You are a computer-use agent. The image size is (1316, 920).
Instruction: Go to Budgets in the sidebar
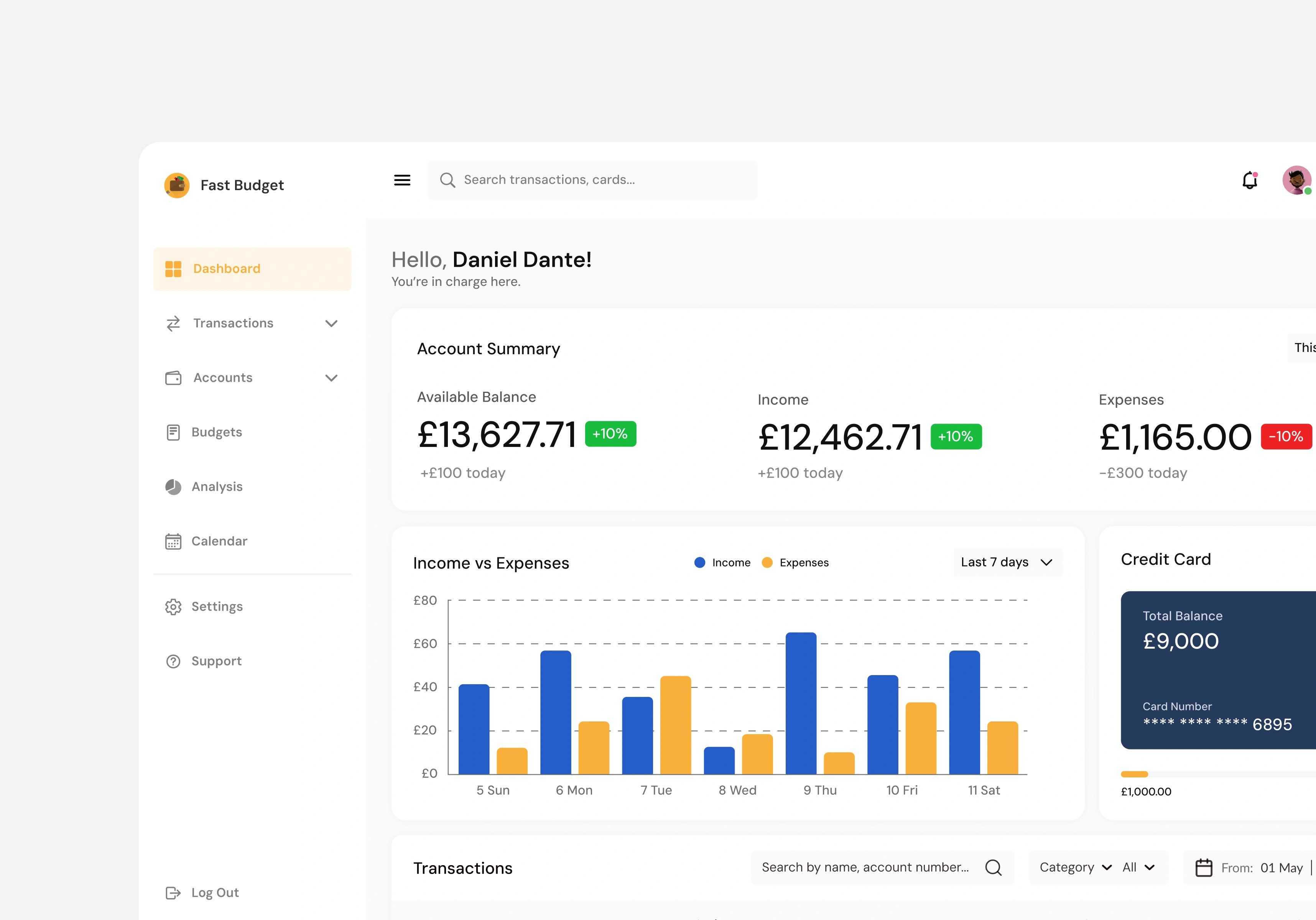(x=216, y=432)
